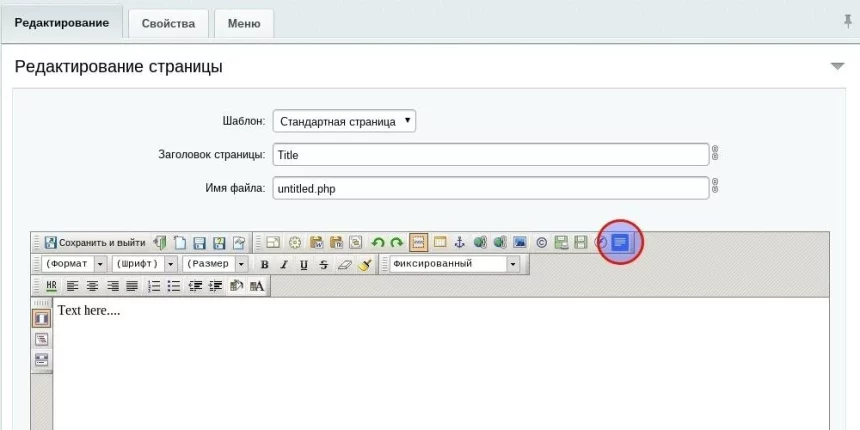Toggle bold formatting

265,265
